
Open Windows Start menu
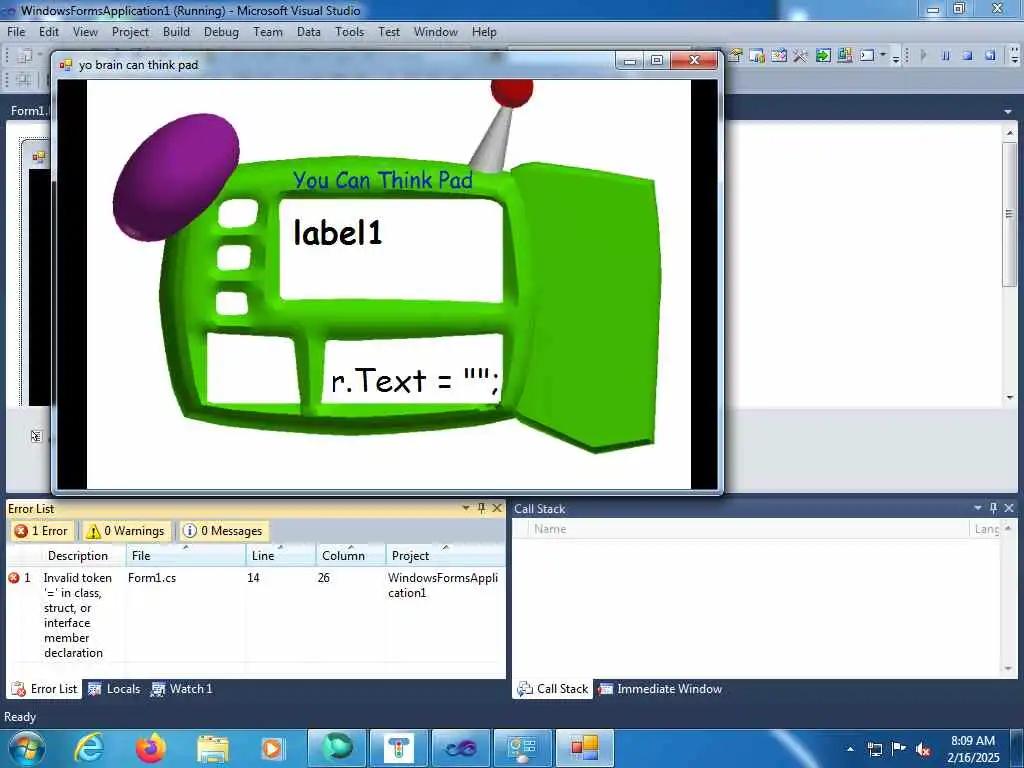tap(25, 748)
